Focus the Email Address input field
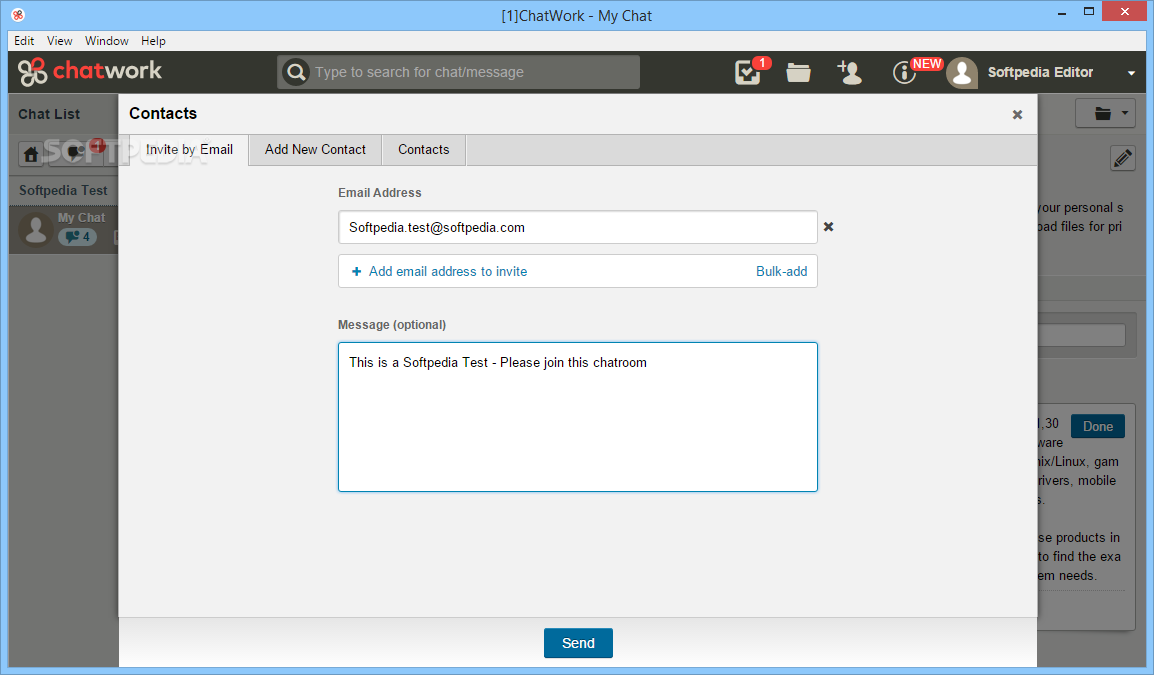The width and height of the screenshot is (1154, 675). (578, 227)
